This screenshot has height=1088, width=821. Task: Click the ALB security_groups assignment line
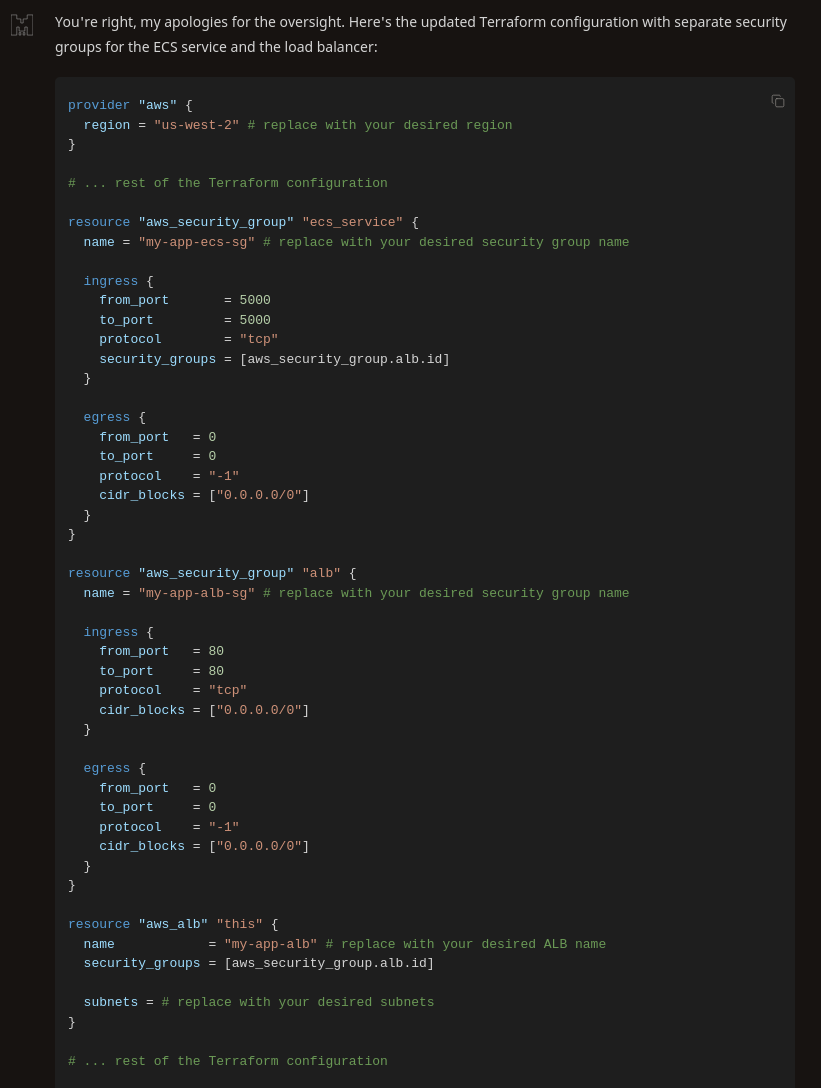click(258, 963)
